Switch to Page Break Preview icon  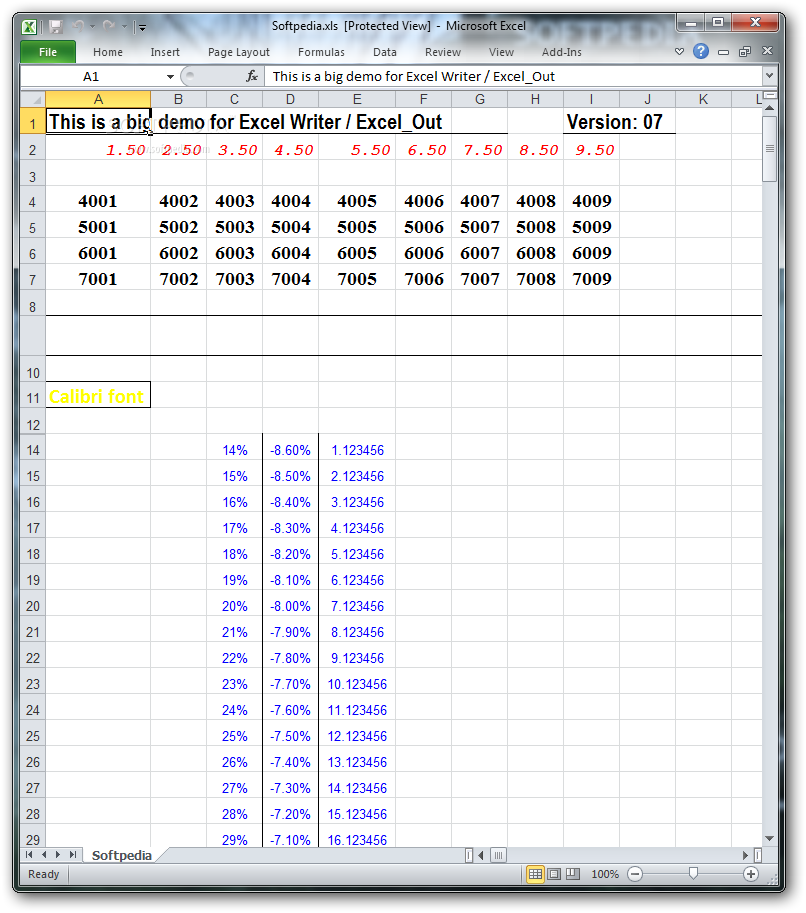573,874
